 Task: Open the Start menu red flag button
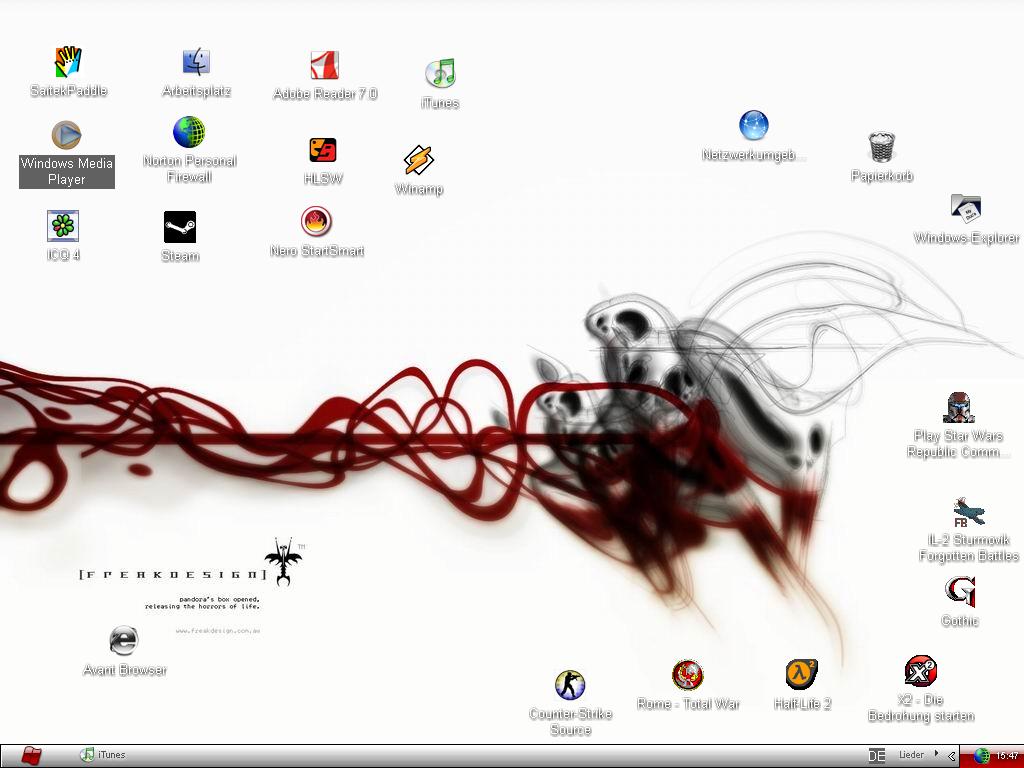[30, 756]
